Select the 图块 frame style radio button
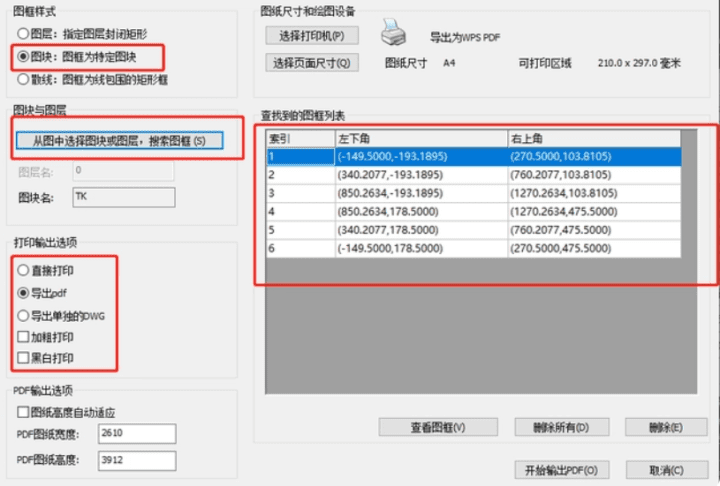720x486 pixels. coord(23,55)
